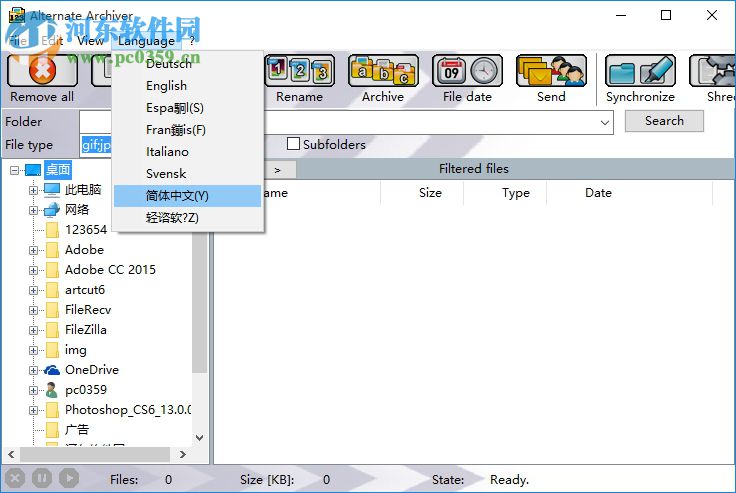Choose Svensk from Language menu
The width and height of the screenshot is (736, 493).
188,174
